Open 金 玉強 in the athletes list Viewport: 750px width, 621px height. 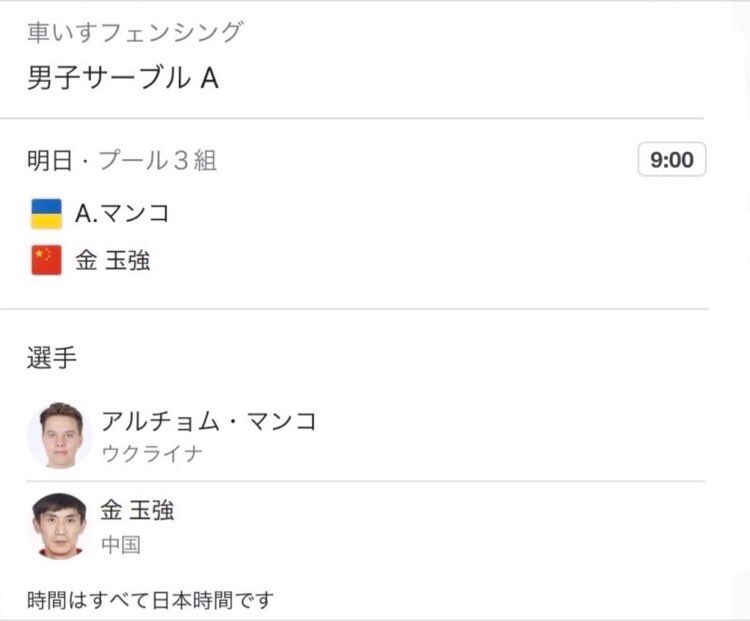(137, 510)
